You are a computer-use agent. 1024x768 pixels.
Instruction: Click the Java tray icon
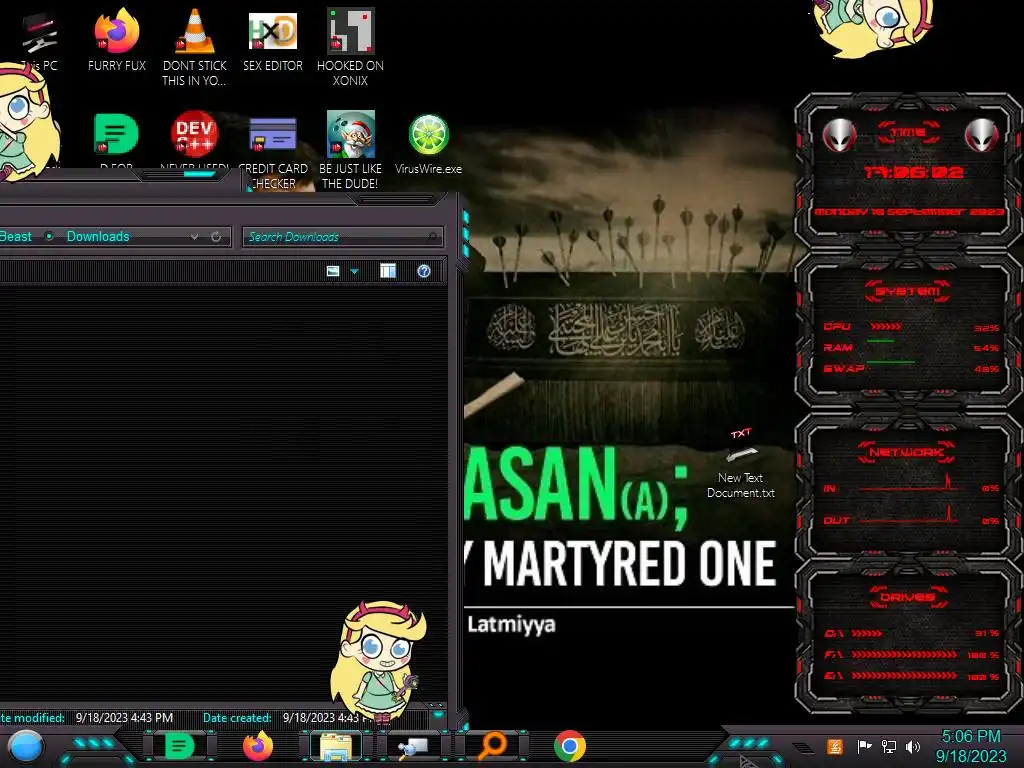[x=835, y=746]
